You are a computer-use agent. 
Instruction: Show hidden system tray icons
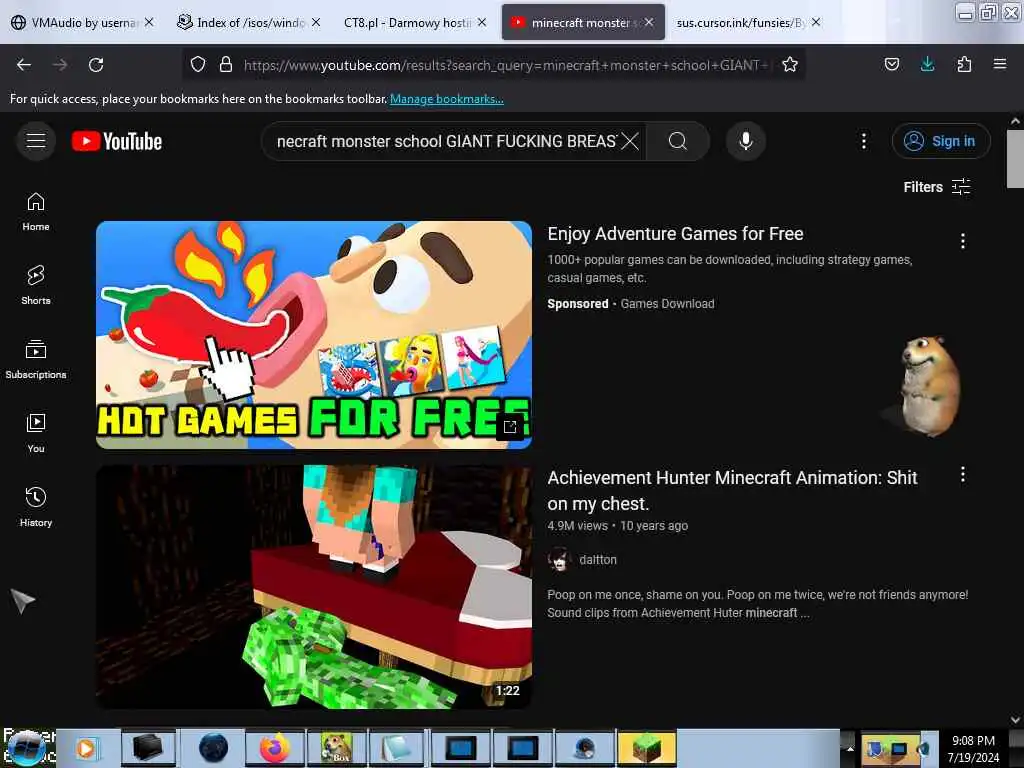tap(850, 748)
